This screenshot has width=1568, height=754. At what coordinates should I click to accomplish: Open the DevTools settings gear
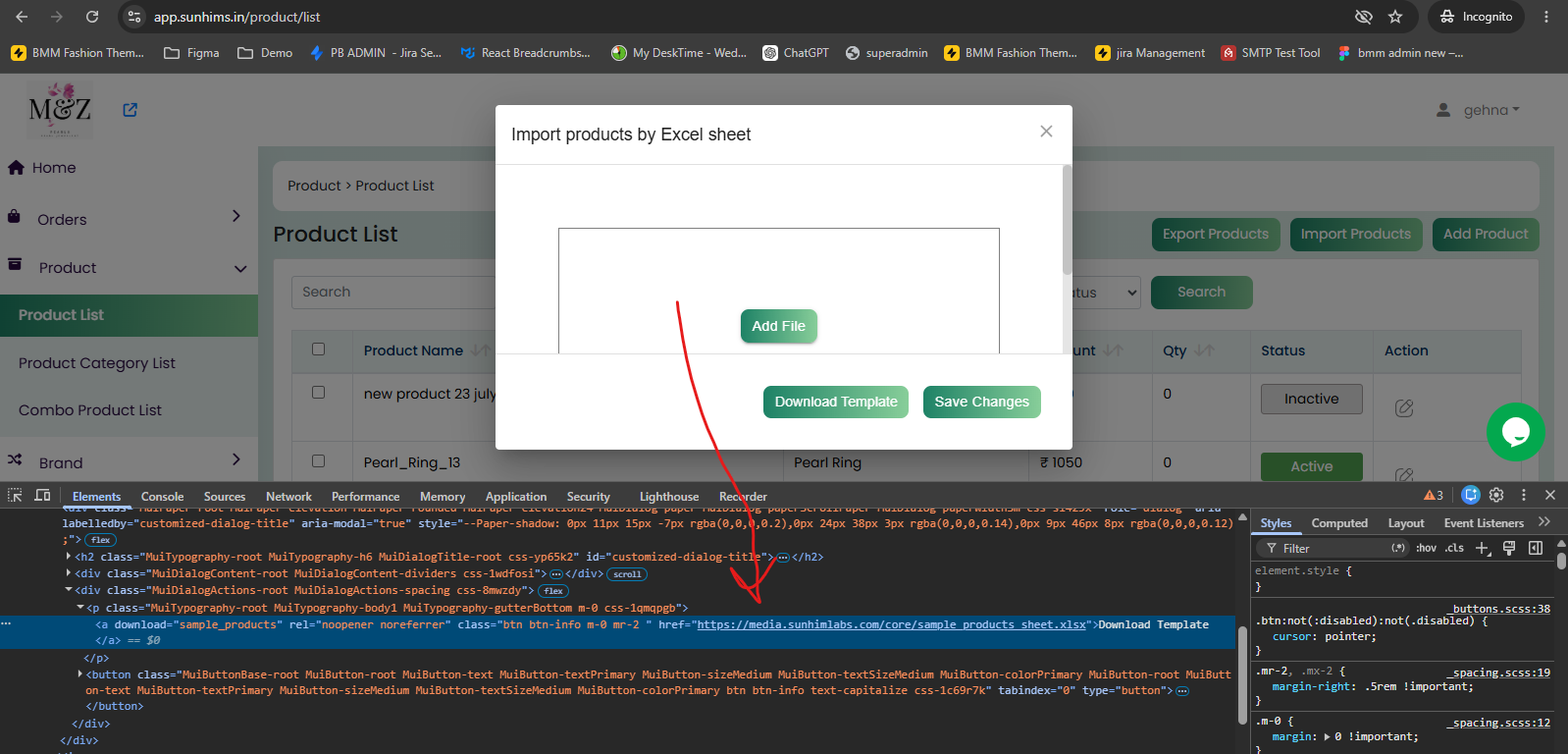[1496, 495]
